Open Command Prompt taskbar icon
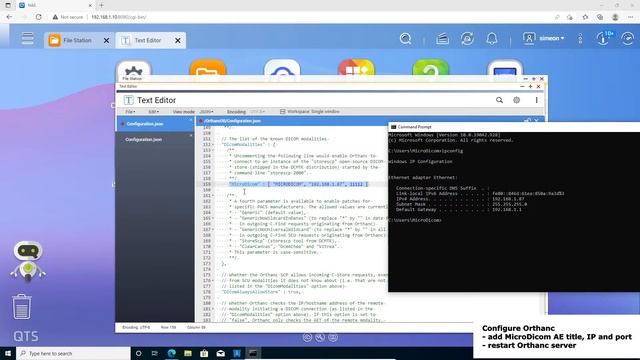640x360 pixels. 253,353
